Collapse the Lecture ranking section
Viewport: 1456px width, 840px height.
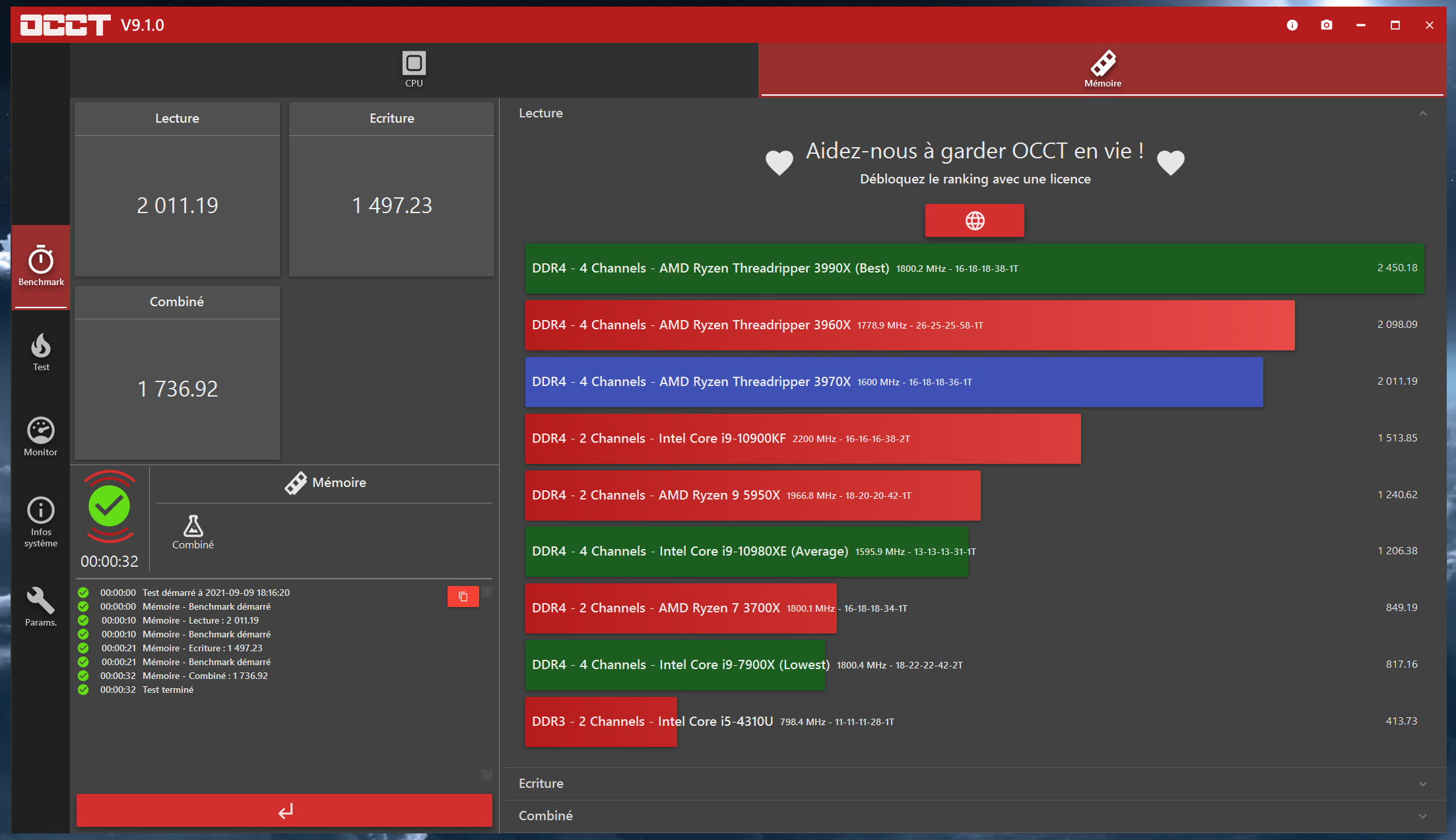[x=1422, y=113]
